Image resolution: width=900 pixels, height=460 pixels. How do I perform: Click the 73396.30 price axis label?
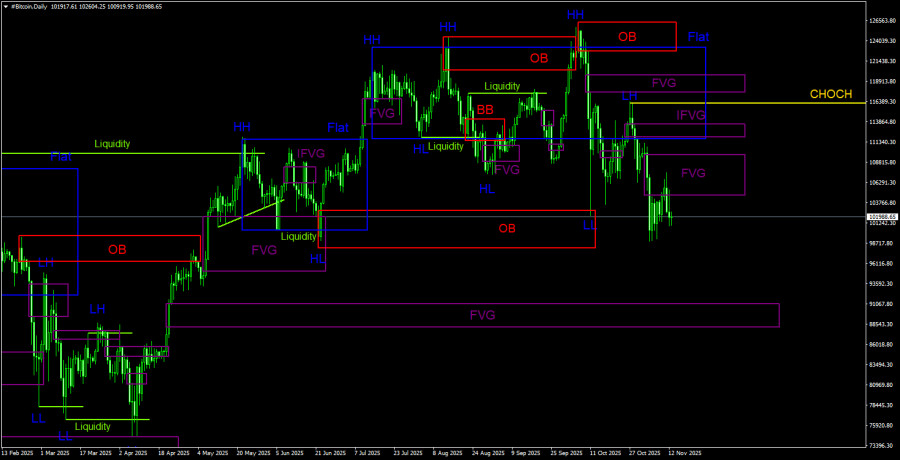[881, 445]
